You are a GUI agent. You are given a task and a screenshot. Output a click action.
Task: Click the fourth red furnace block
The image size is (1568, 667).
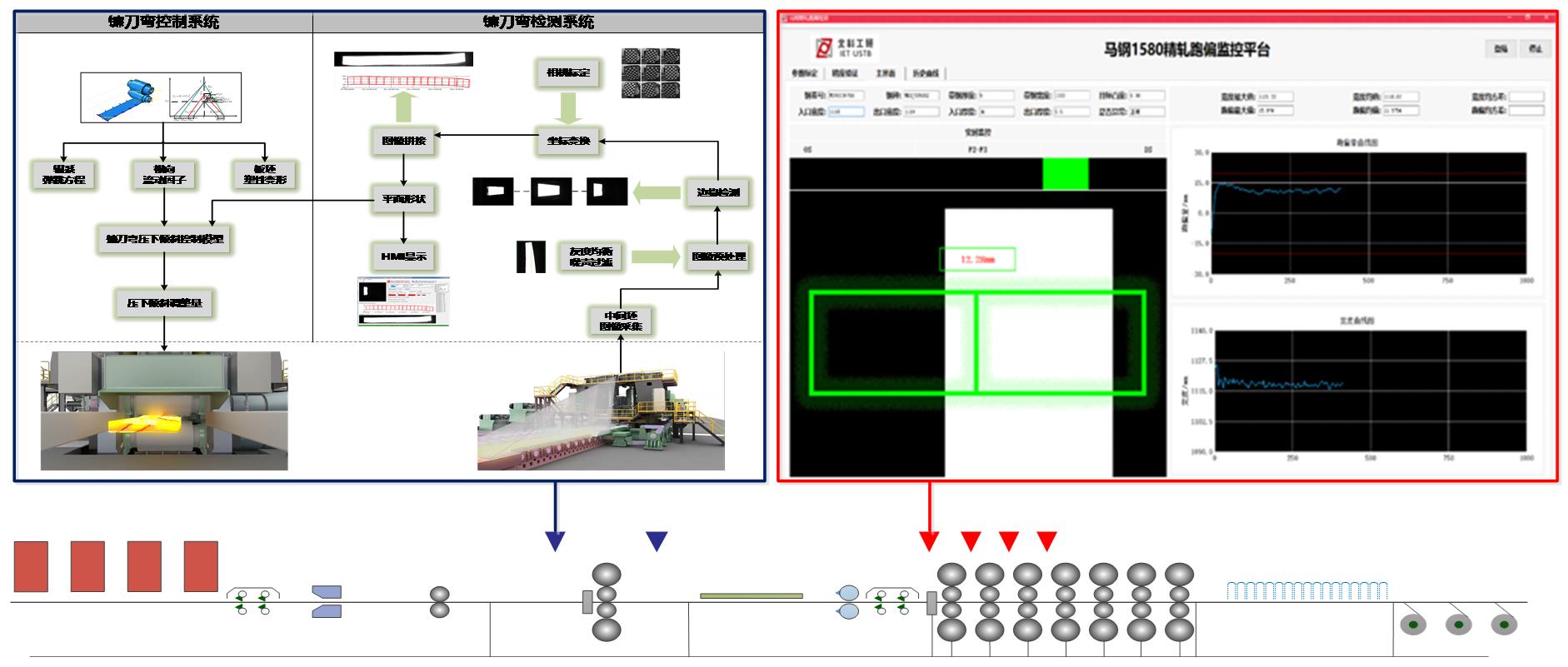[x=201, y=566]
